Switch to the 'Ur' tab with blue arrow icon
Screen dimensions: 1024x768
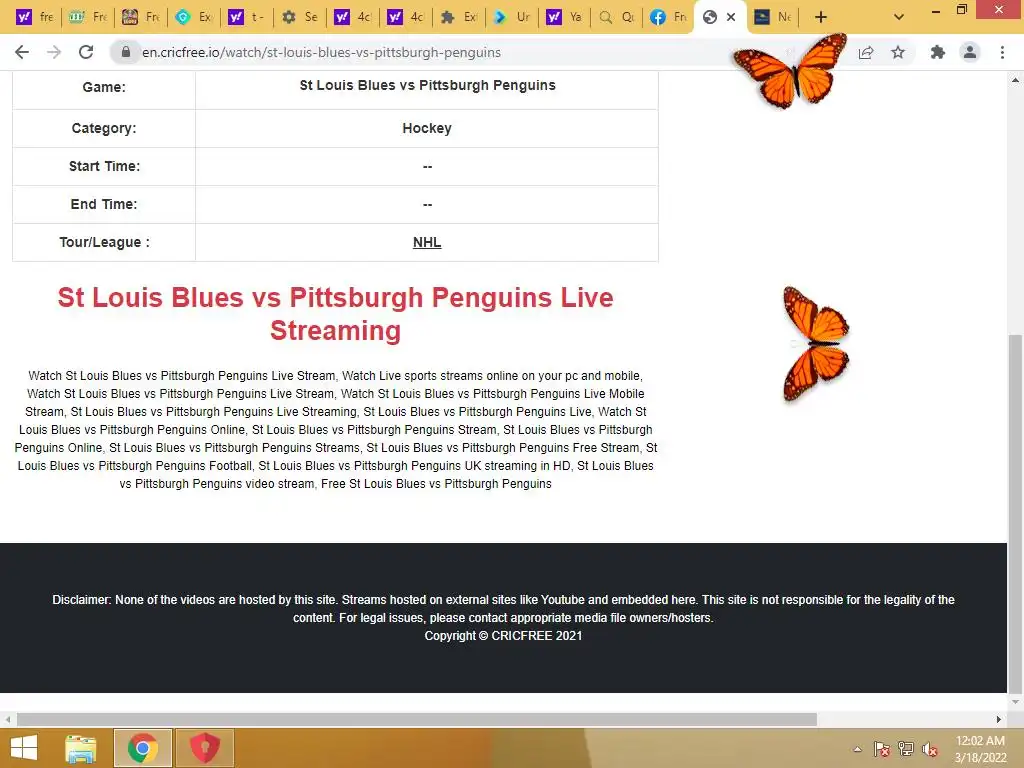[x=511, y=17]
